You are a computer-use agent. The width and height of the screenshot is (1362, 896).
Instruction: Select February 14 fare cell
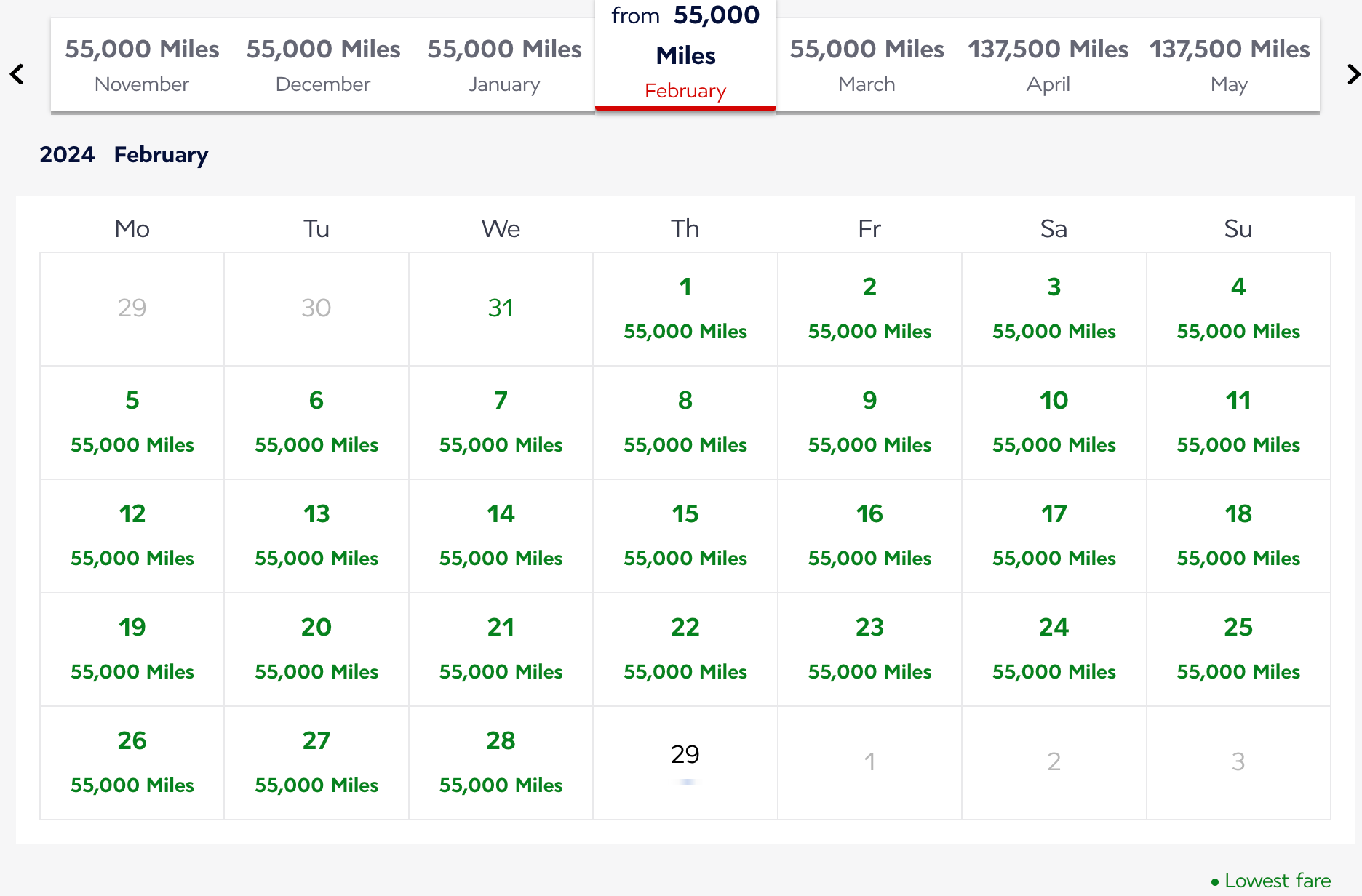tap(501, 536)
